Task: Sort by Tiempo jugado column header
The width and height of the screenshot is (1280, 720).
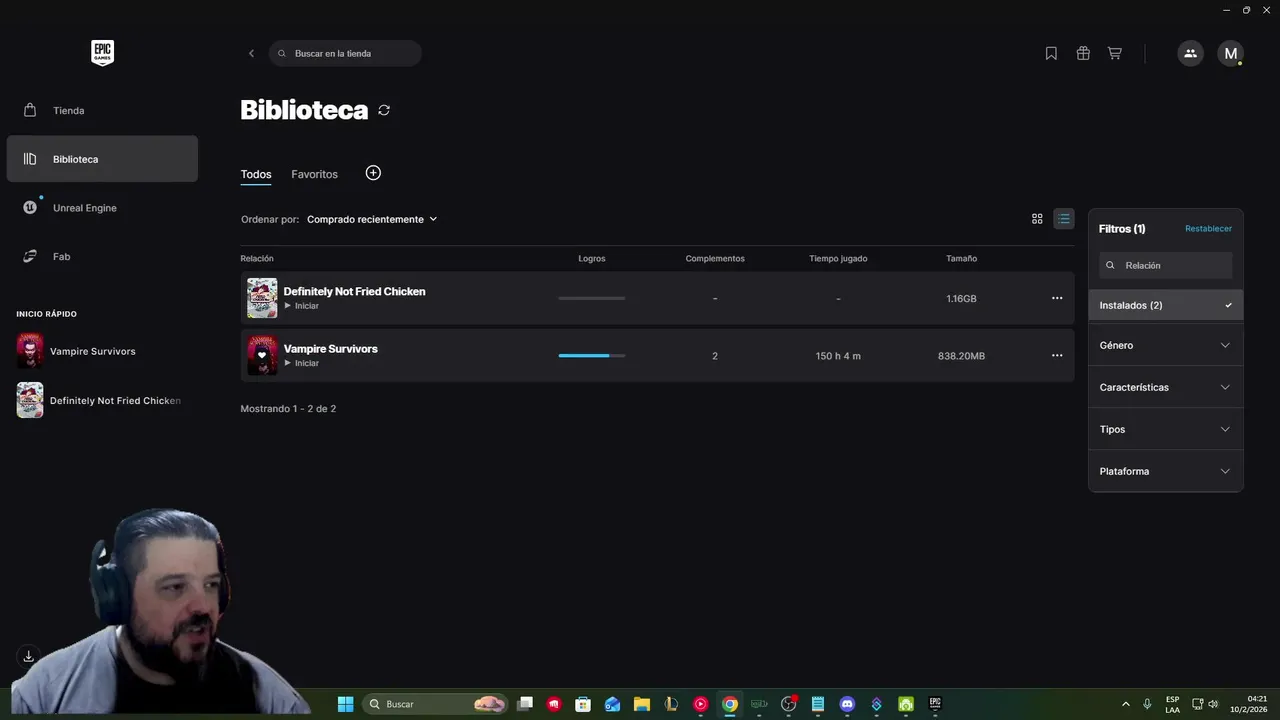Action: [x=838, y=258]
